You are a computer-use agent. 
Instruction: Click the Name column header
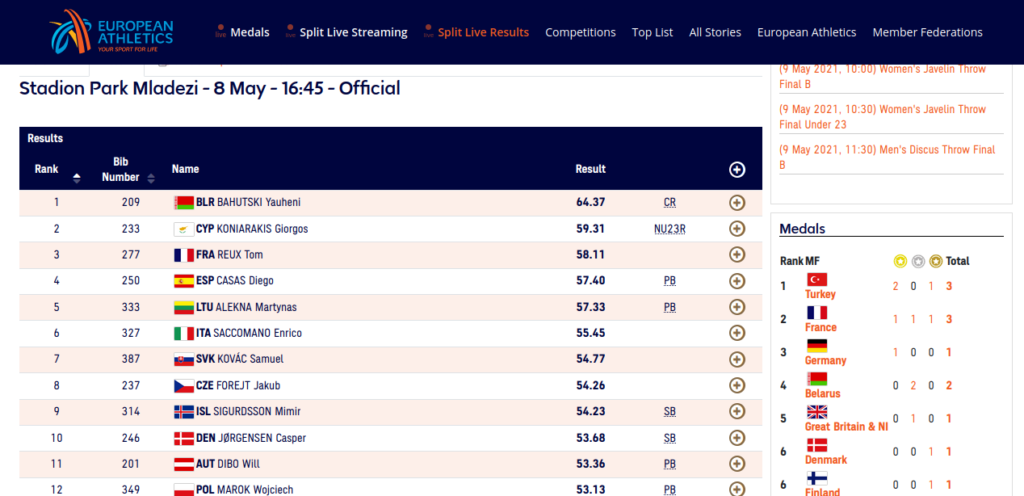[x=185, y=169]
